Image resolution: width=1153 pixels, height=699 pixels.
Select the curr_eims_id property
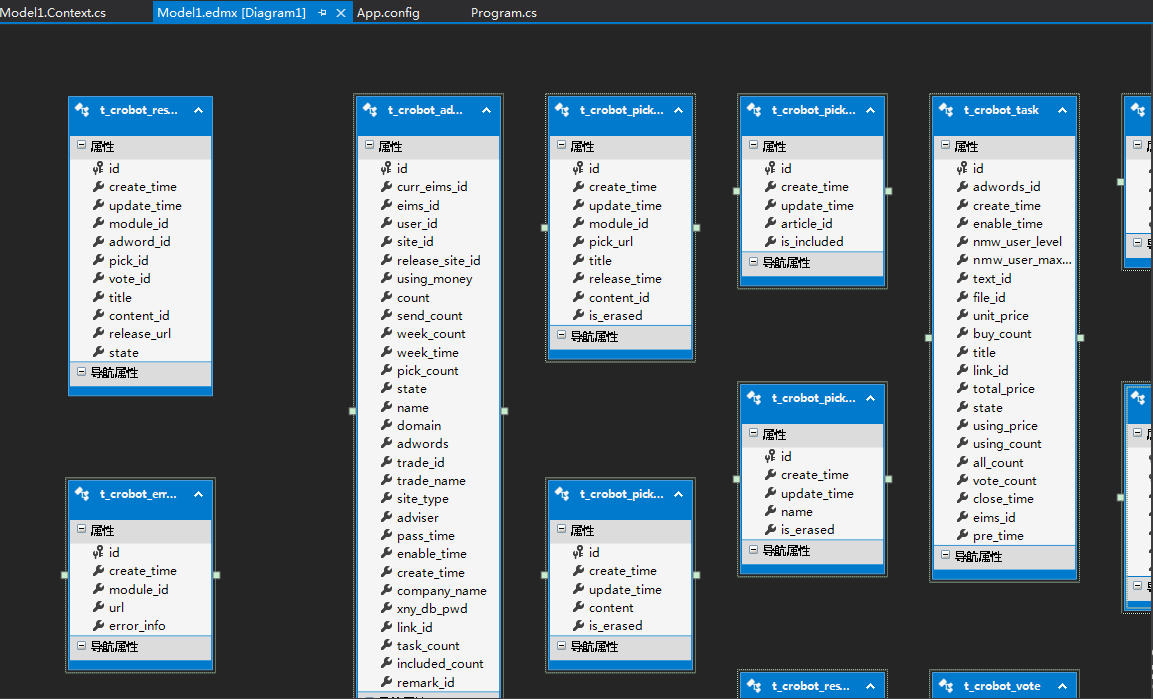pyautogui.click(x=432, y=187)
